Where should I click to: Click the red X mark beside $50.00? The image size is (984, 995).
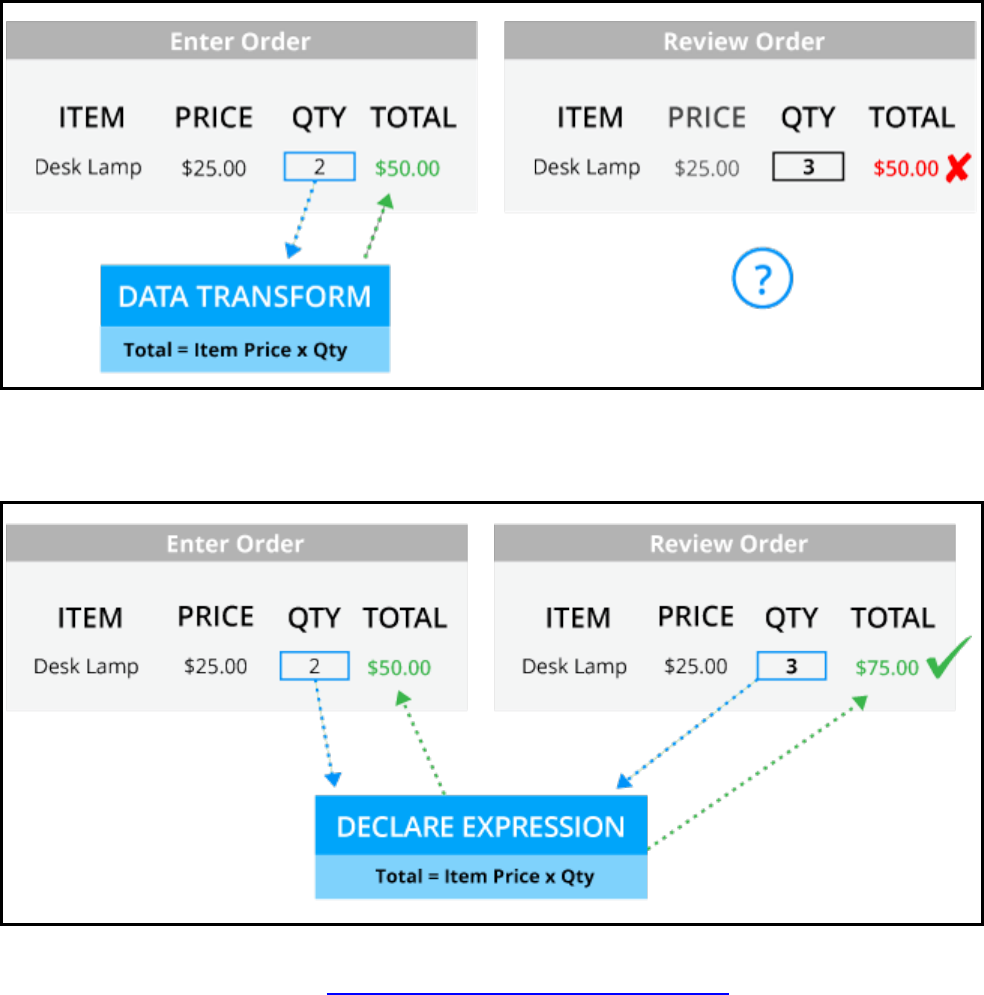coord(957,167)
